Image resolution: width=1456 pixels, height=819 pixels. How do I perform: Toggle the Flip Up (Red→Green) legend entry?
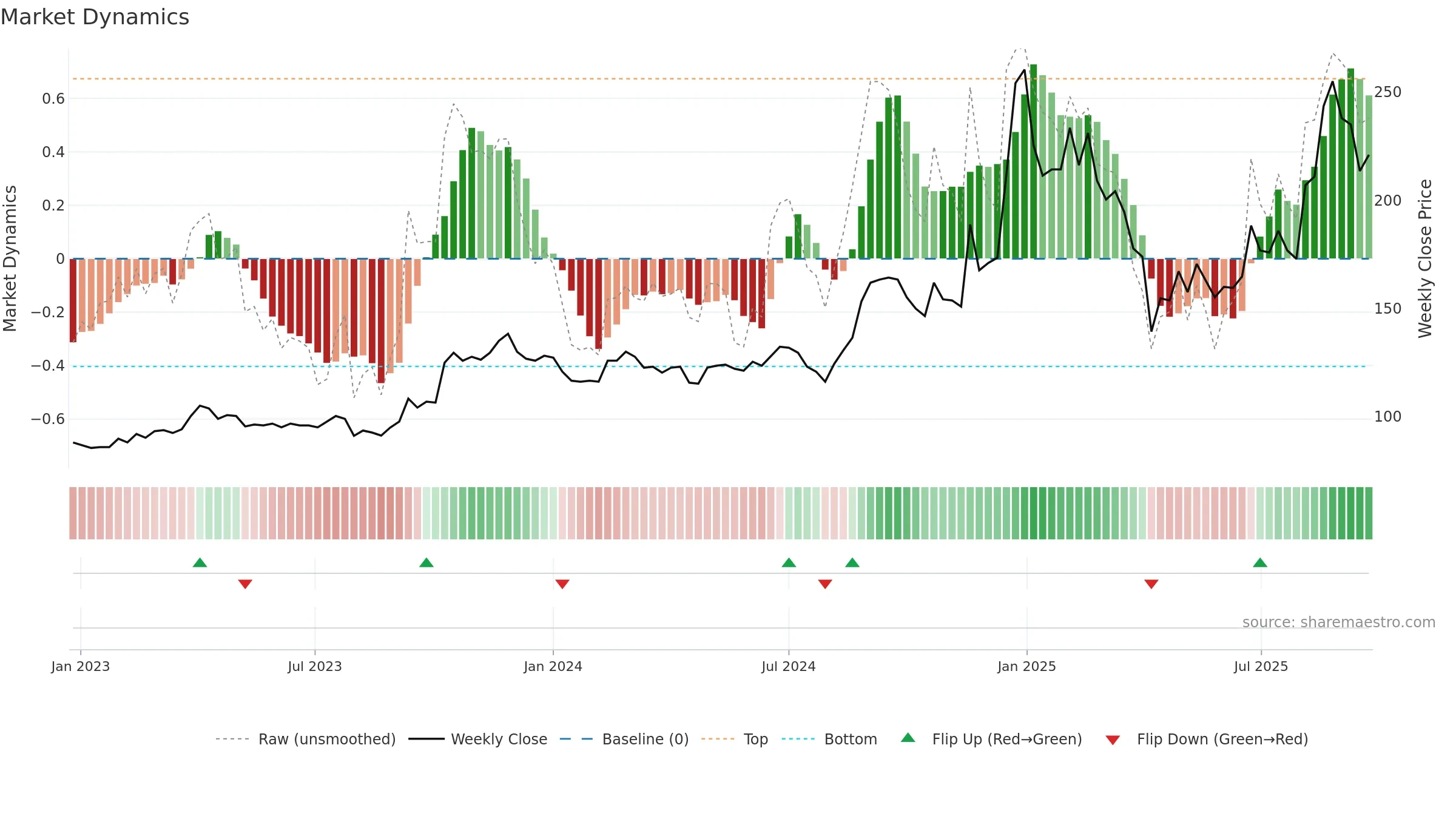click(991, 739)
